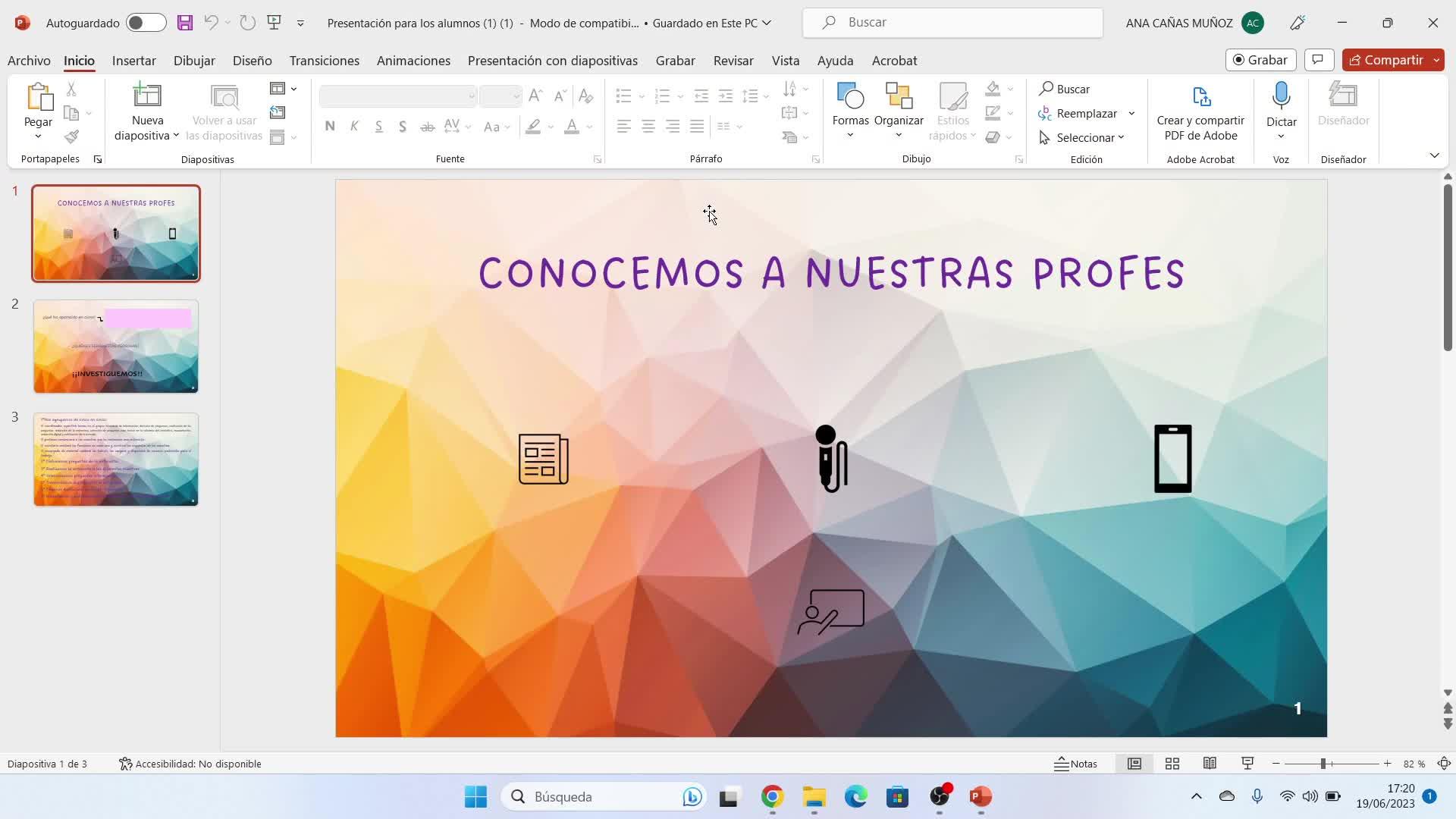
Task: Toggle Normal view button in status bar
Action: pos(1134,764)
